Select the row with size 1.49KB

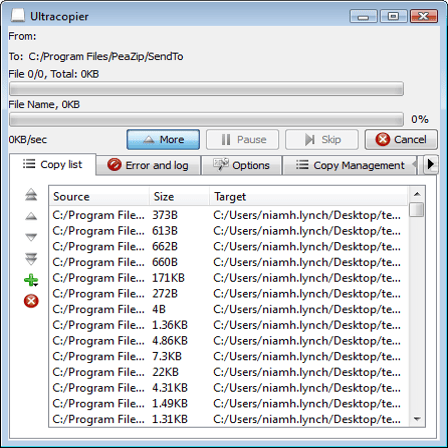tap(228, 403)
